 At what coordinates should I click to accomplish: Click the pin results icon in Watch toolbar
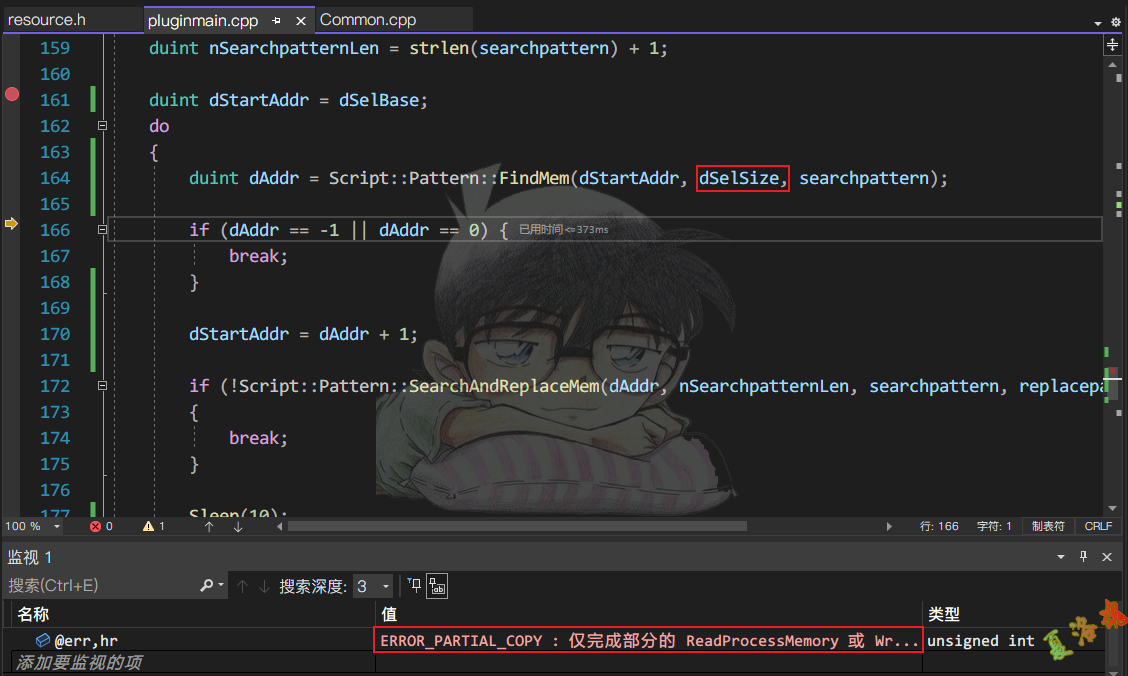click(x=415, y=586)
